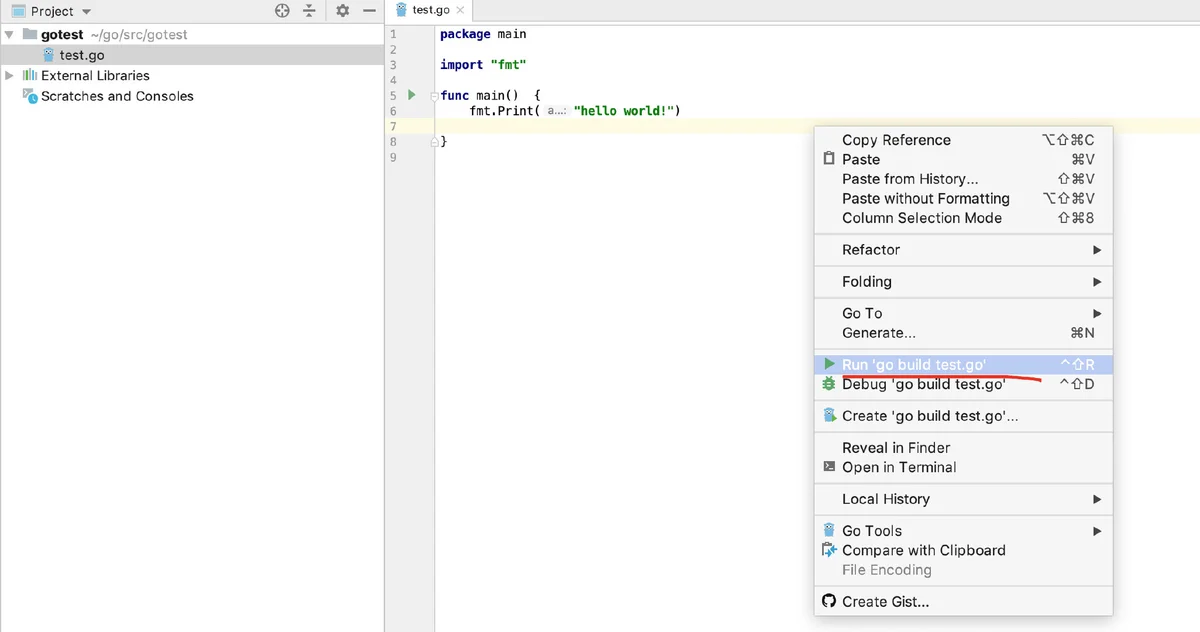The image size is (1200, 632).
Task: Click the GitHub icon beside Create Gist
Action: tap(828, 601)
